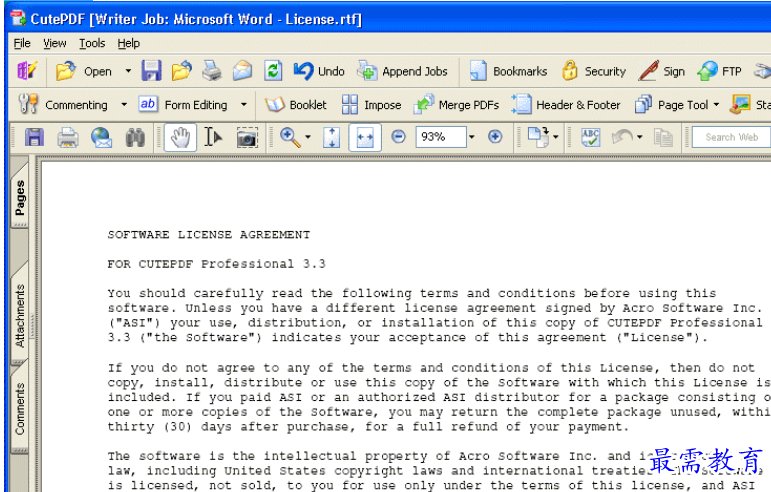Click the zoom in plus button
This screenshot has width=771, height=492.
(495, 137)
